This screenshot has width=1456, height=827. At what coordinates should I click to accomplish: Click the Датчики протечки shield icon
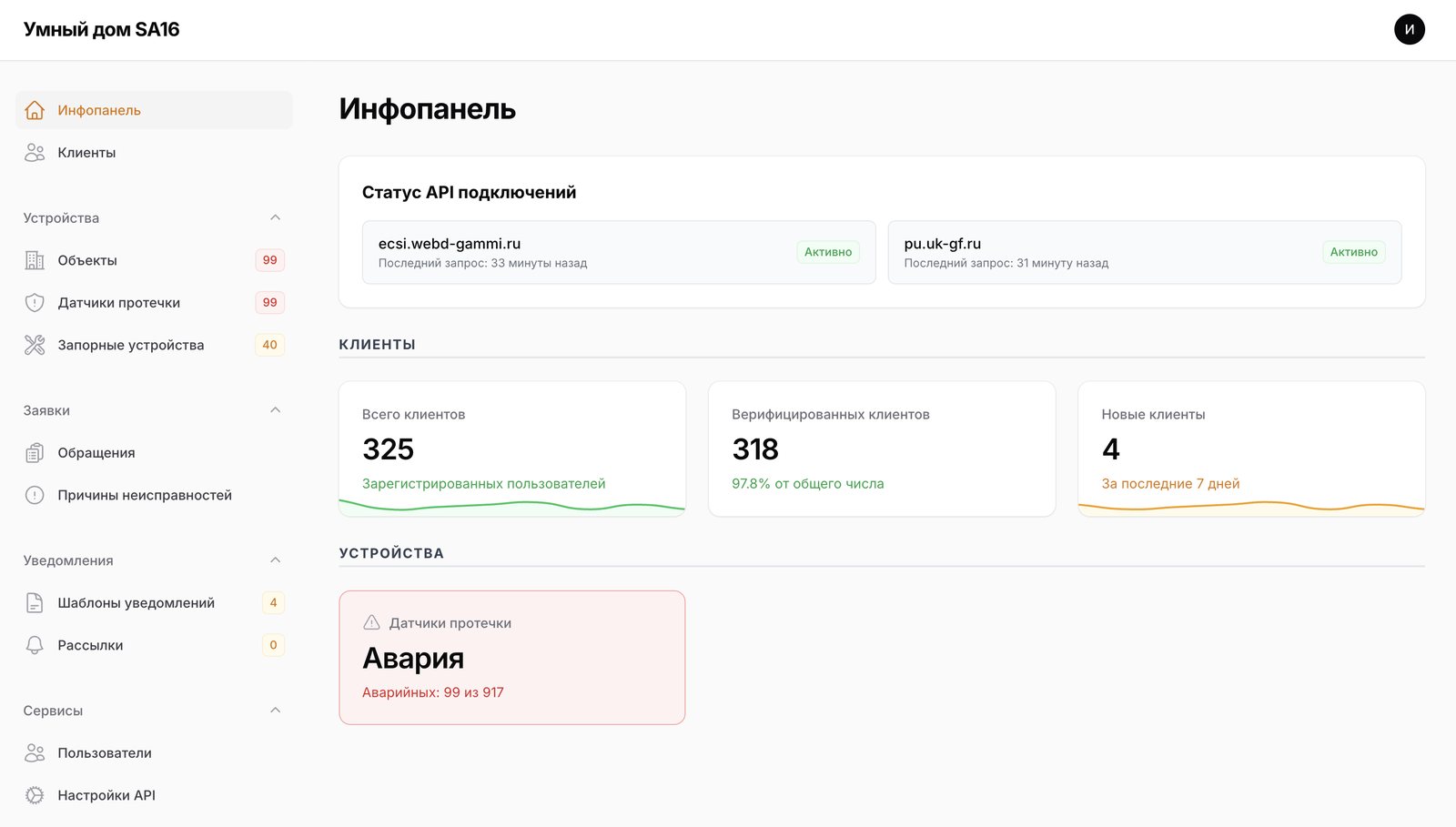(x=35, y=303)
